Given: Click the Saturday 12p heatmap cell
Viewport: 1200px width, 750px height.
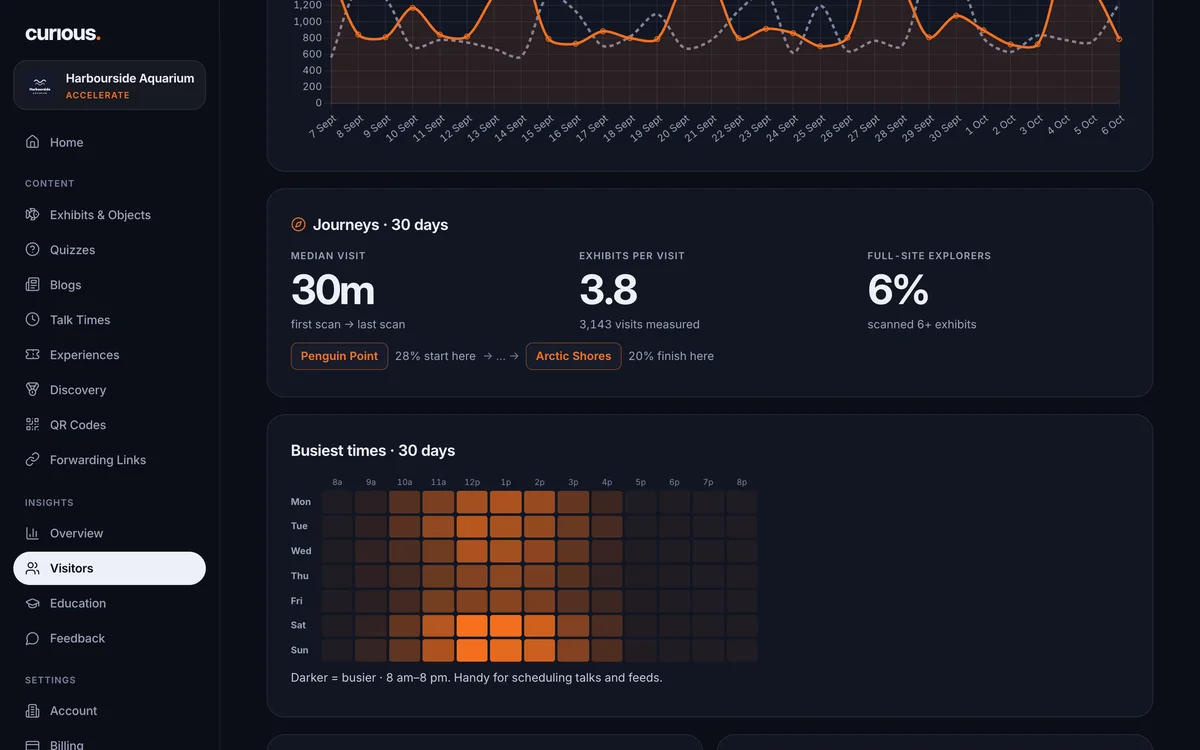Looking at the screenshot, I should (472, 626).
